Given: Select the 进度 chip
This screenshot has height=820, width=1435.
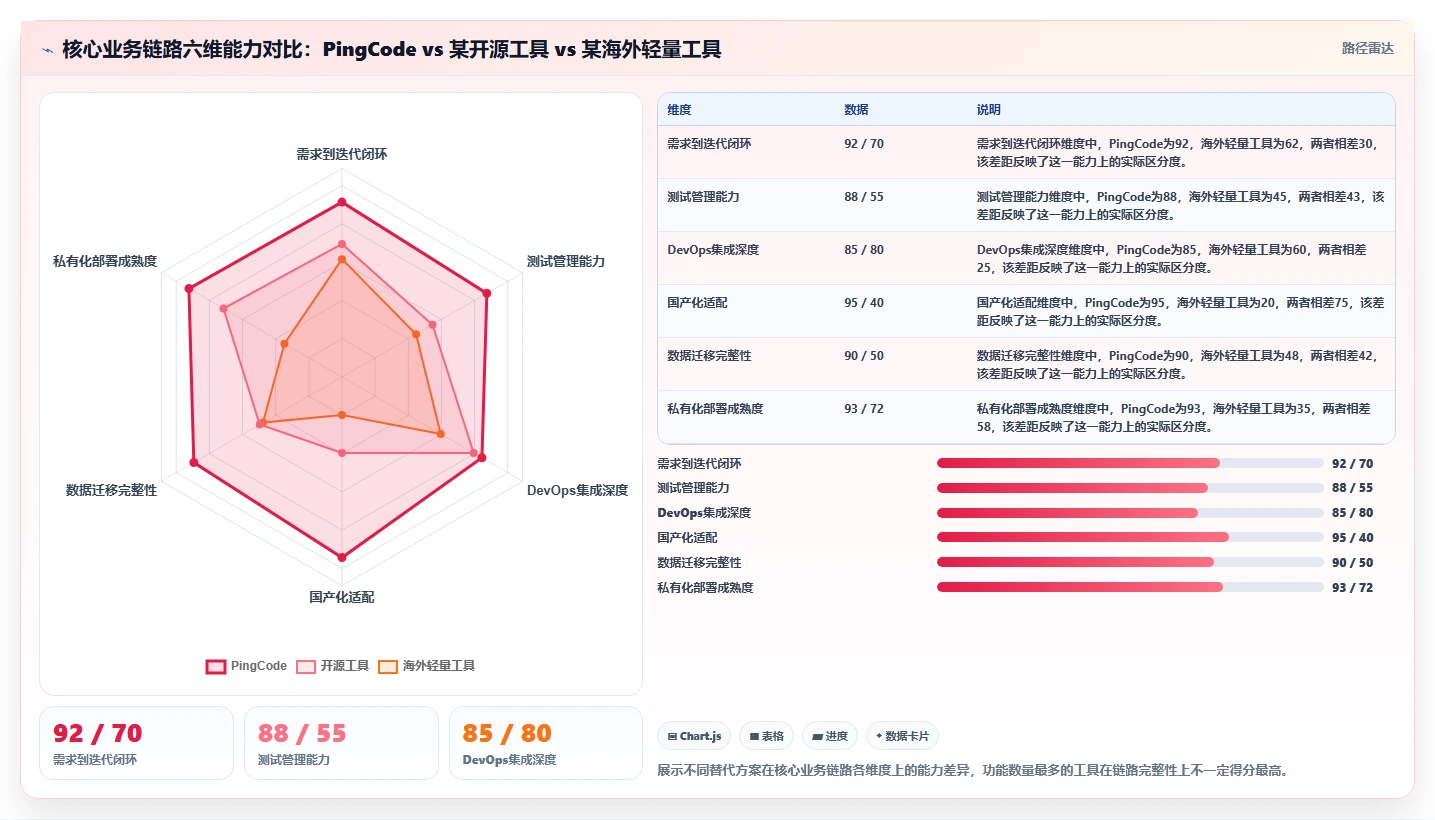Looking at the screenshot, I should click(829, 736).
